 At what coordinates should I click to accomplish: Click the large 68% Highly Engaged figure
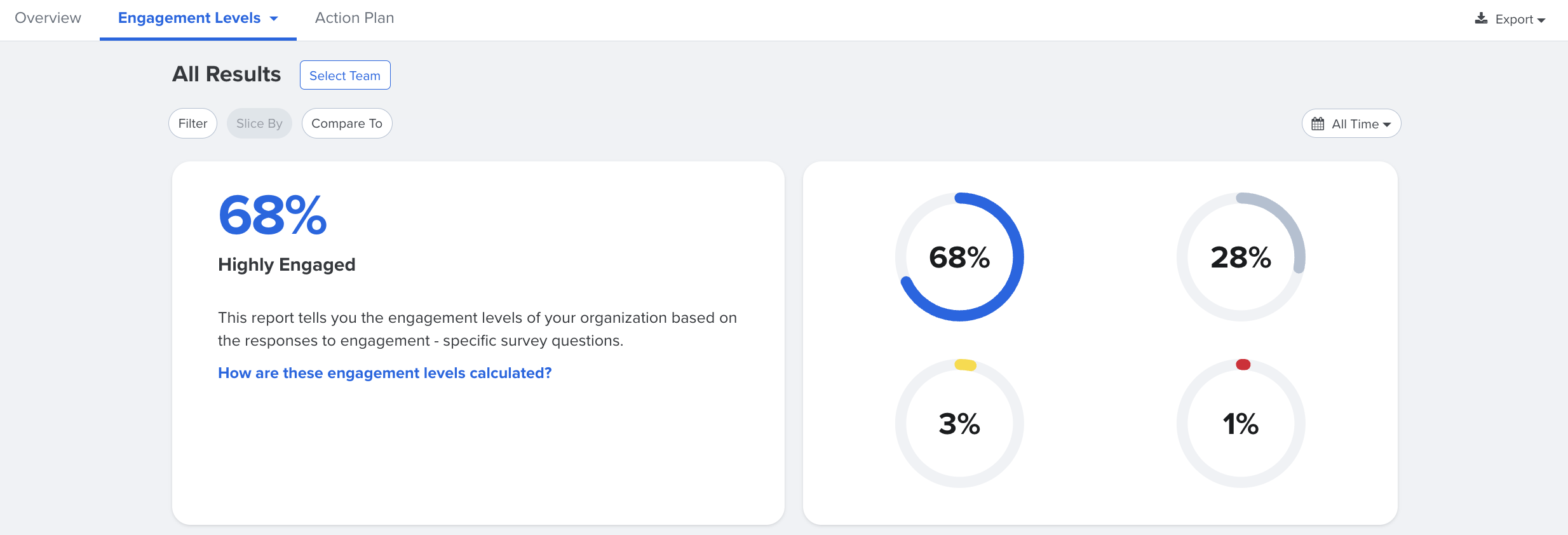pos(273,215)
